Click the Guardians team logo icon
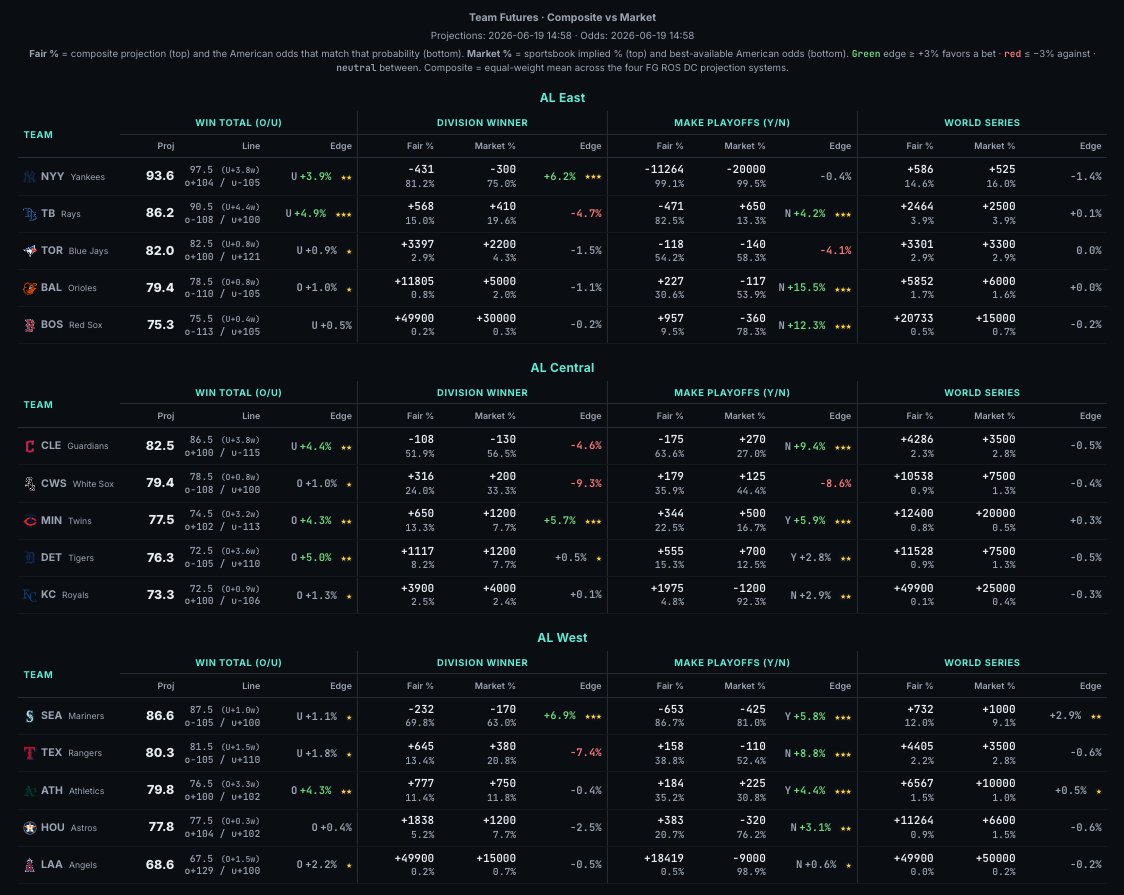 pos(29,446)
